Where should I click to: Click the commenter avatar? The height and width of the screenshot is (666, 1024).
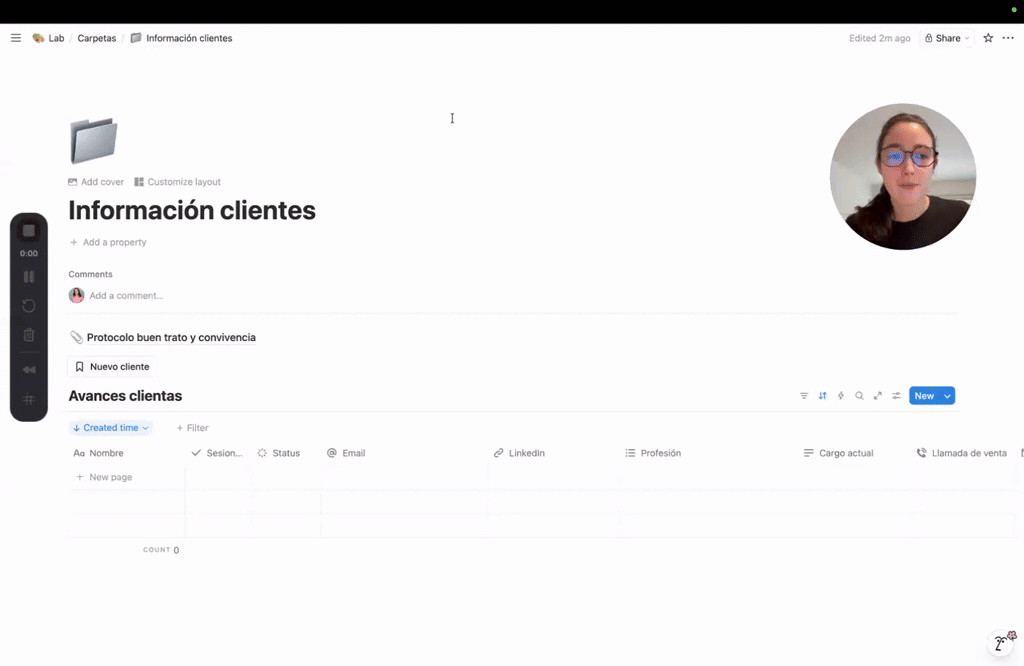[76, 295]
